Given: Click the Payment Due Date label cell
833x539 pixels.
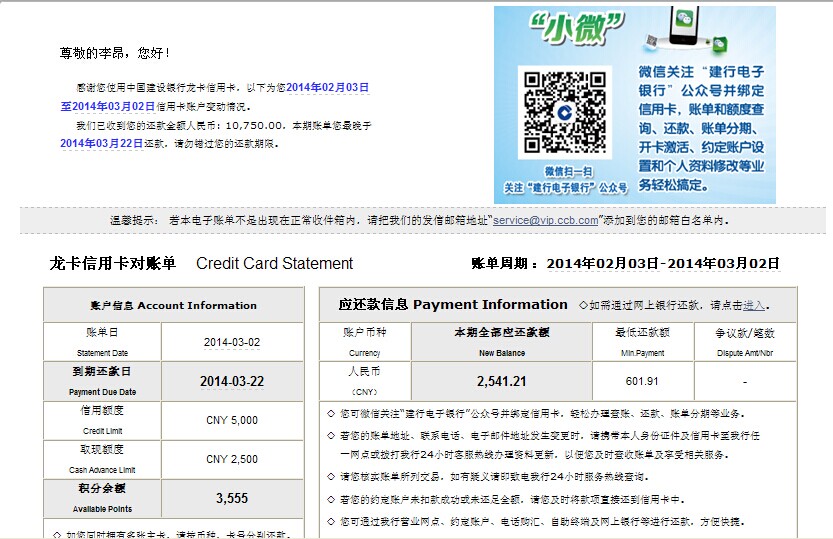Looking at the screenshot, I should point(103,381).
